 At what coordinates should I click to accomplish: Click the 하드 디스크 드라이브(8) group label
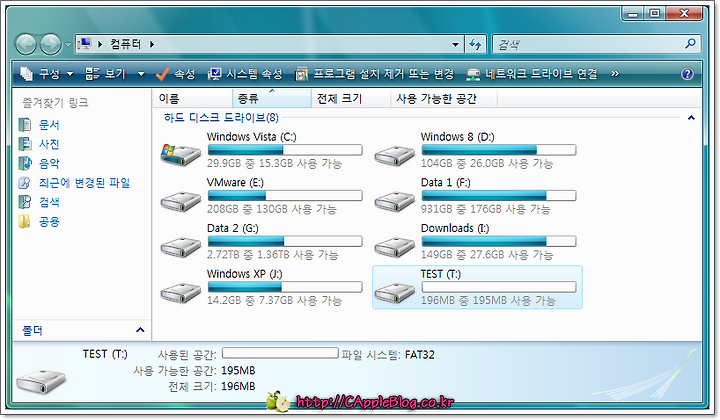[x=221, y=118]
